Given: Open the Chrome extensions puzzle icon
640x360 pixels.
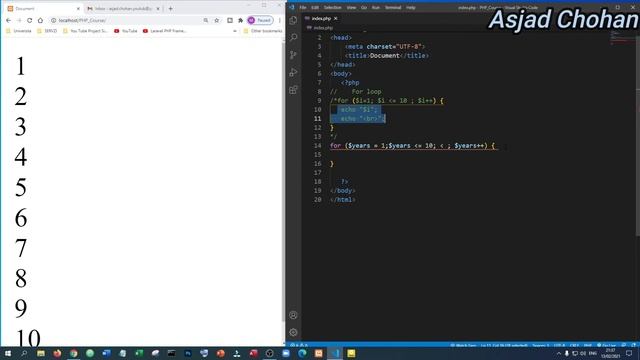Looking at the screenshot, I should click(x=240, y=20).
